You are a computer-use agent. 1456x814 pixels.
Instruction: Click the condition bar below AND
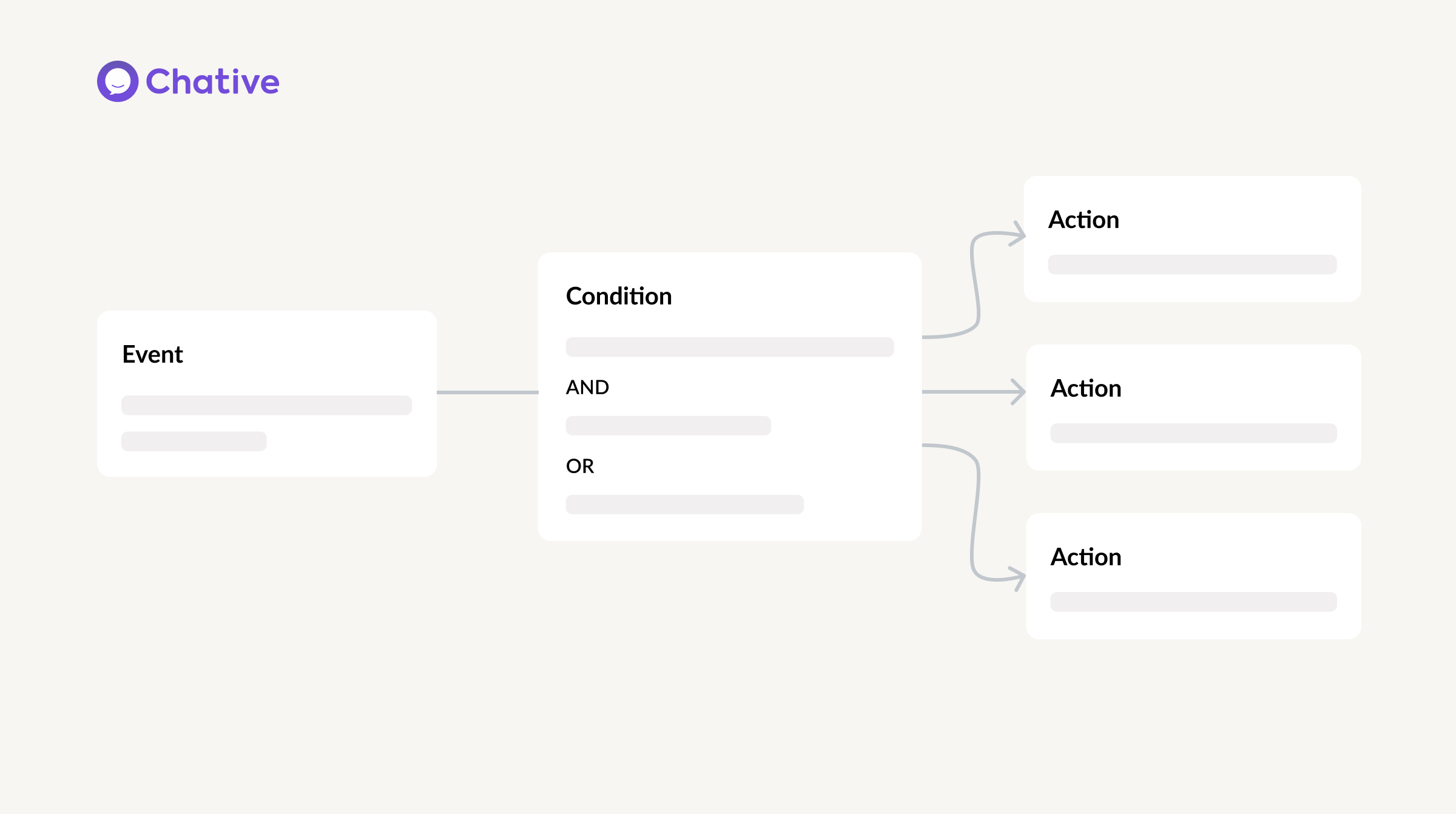coord(668,426)
